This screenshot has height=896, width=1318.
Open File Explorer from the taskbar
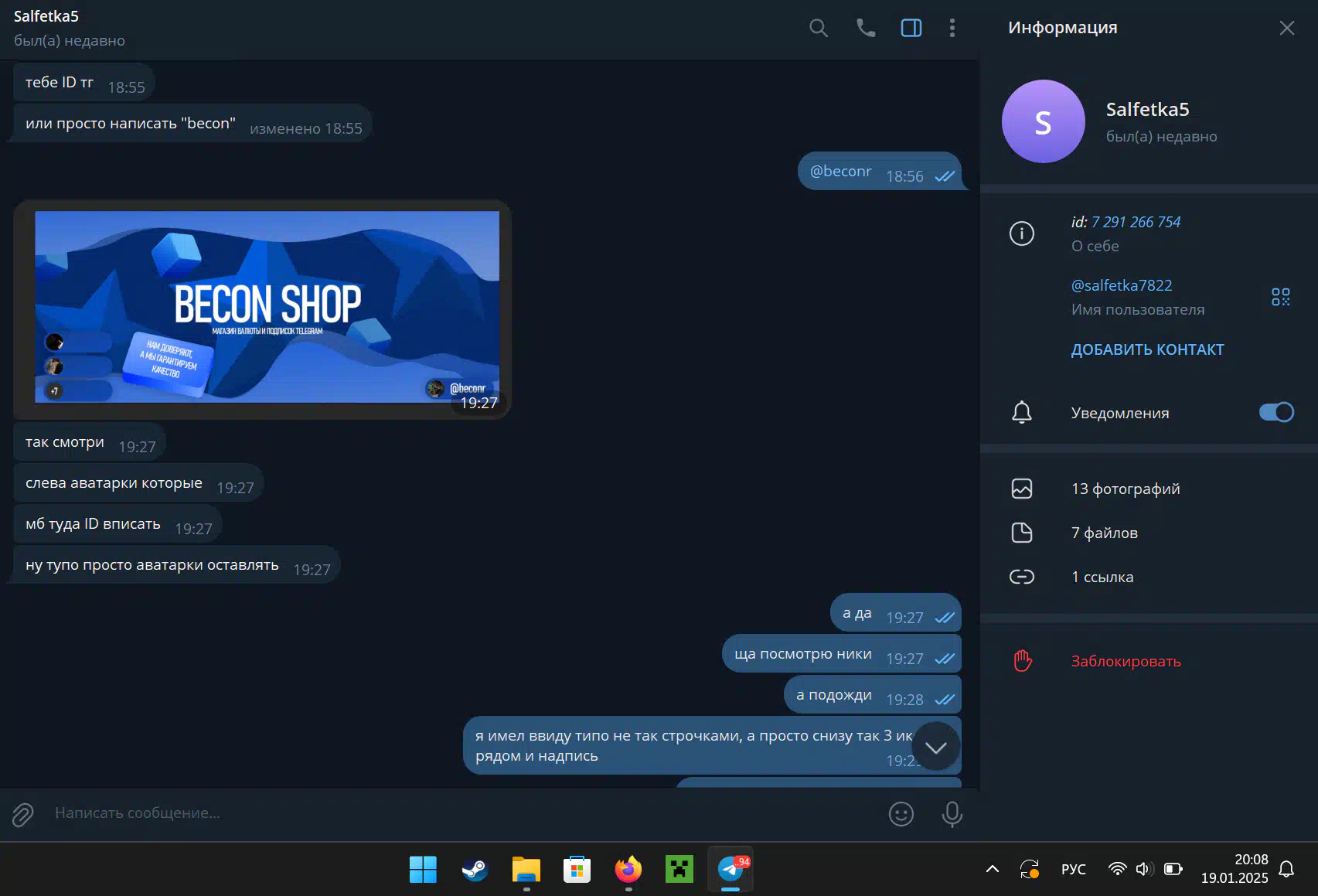coord(526,870)
